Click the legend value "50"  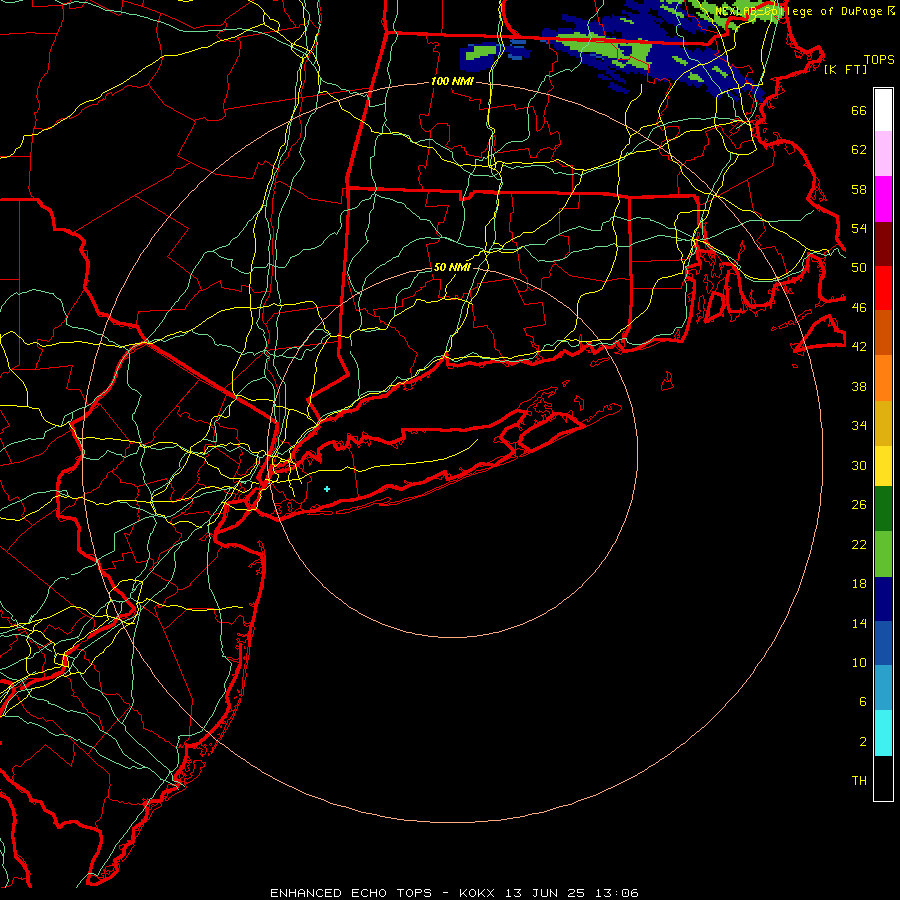859,267
